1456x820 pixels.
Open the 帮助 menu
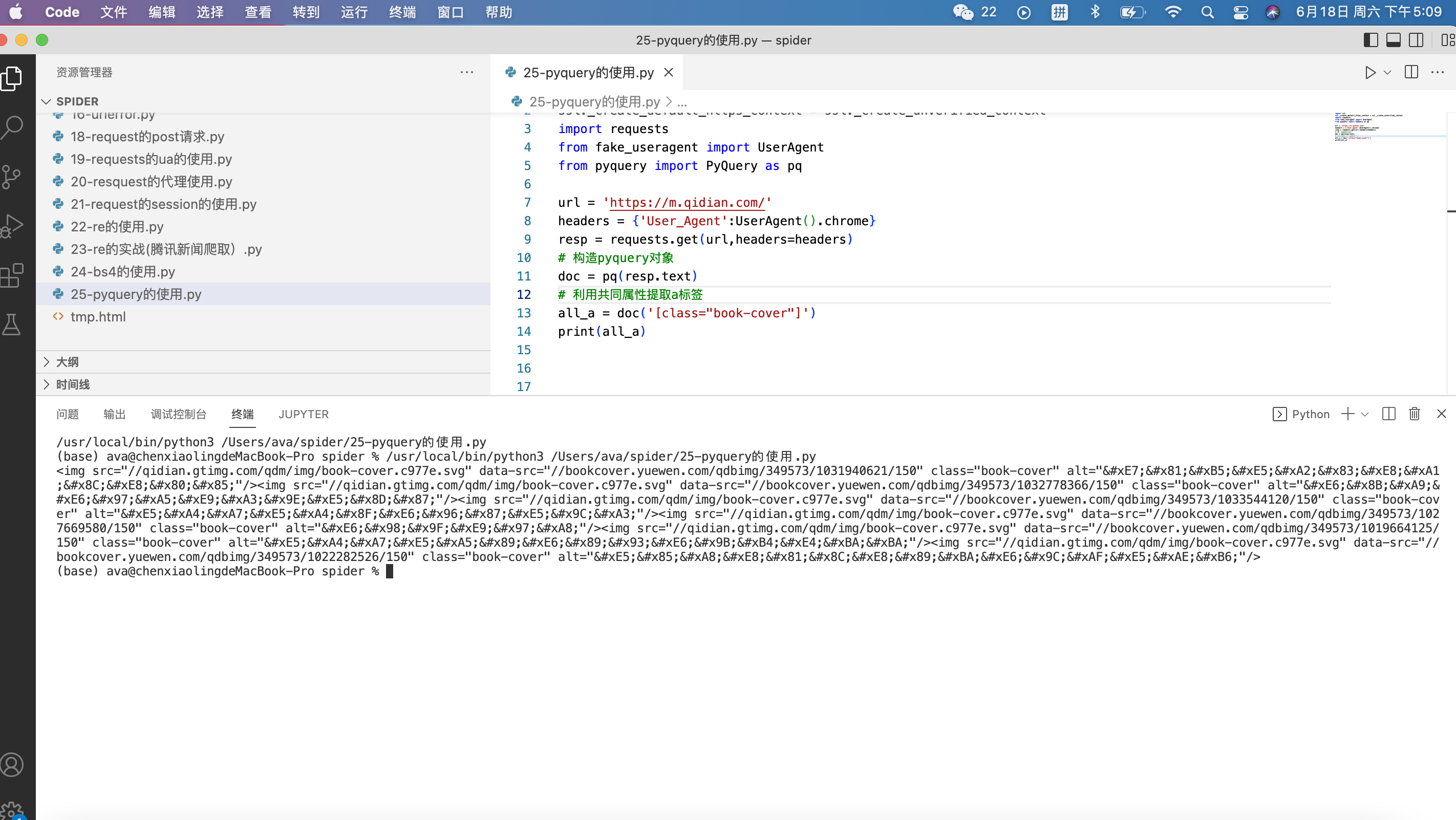[499, 12]
